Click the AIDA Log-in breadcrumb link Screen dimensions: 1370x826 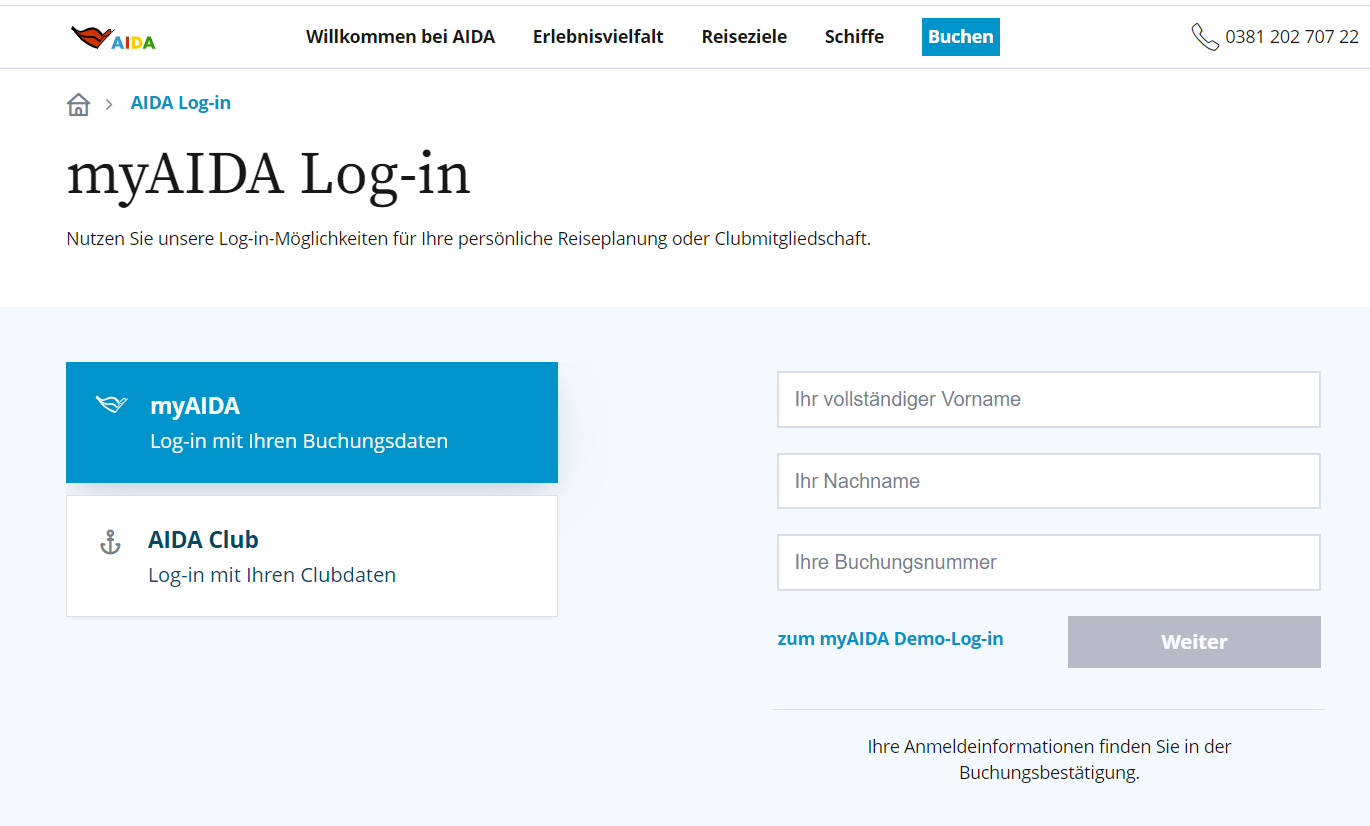click(x=181, y=103)
